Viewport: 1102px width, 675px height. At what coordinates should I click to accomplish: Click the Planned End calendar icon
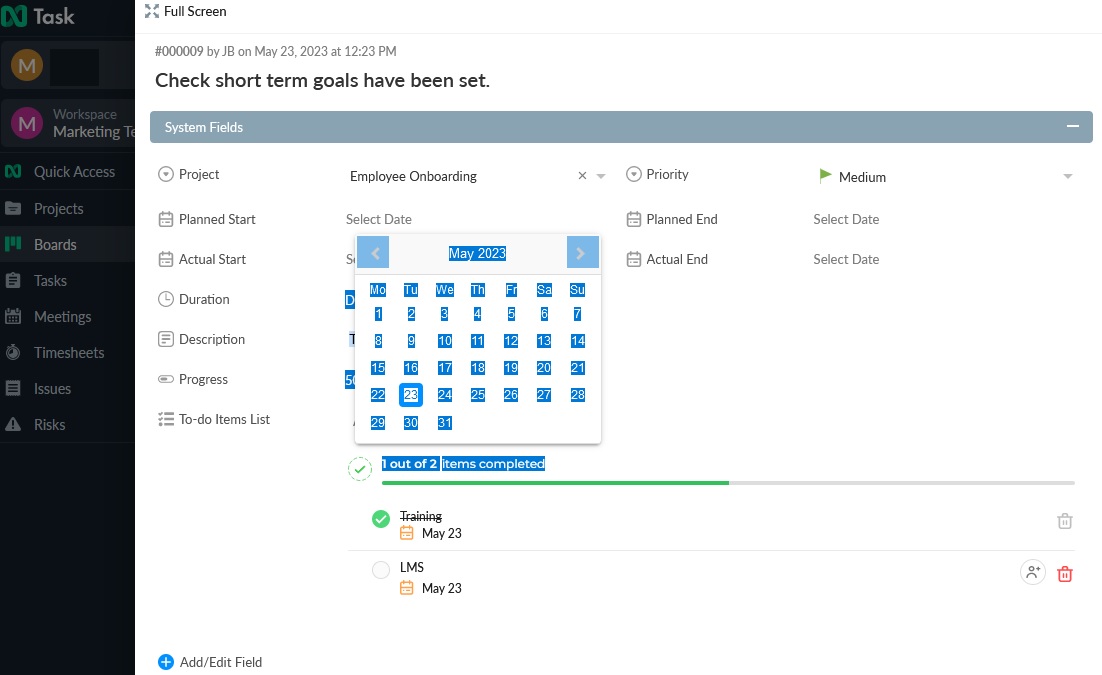tap(634, 219)
